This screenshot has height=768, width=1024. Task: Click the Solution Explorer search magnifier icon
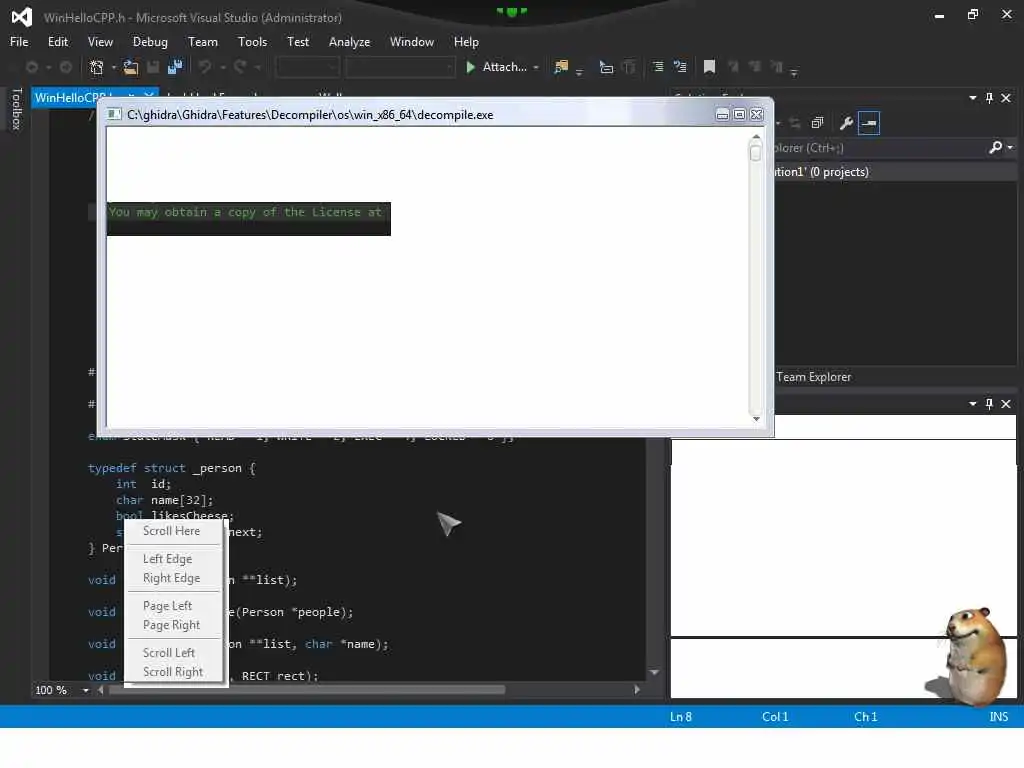click(995, 148)
